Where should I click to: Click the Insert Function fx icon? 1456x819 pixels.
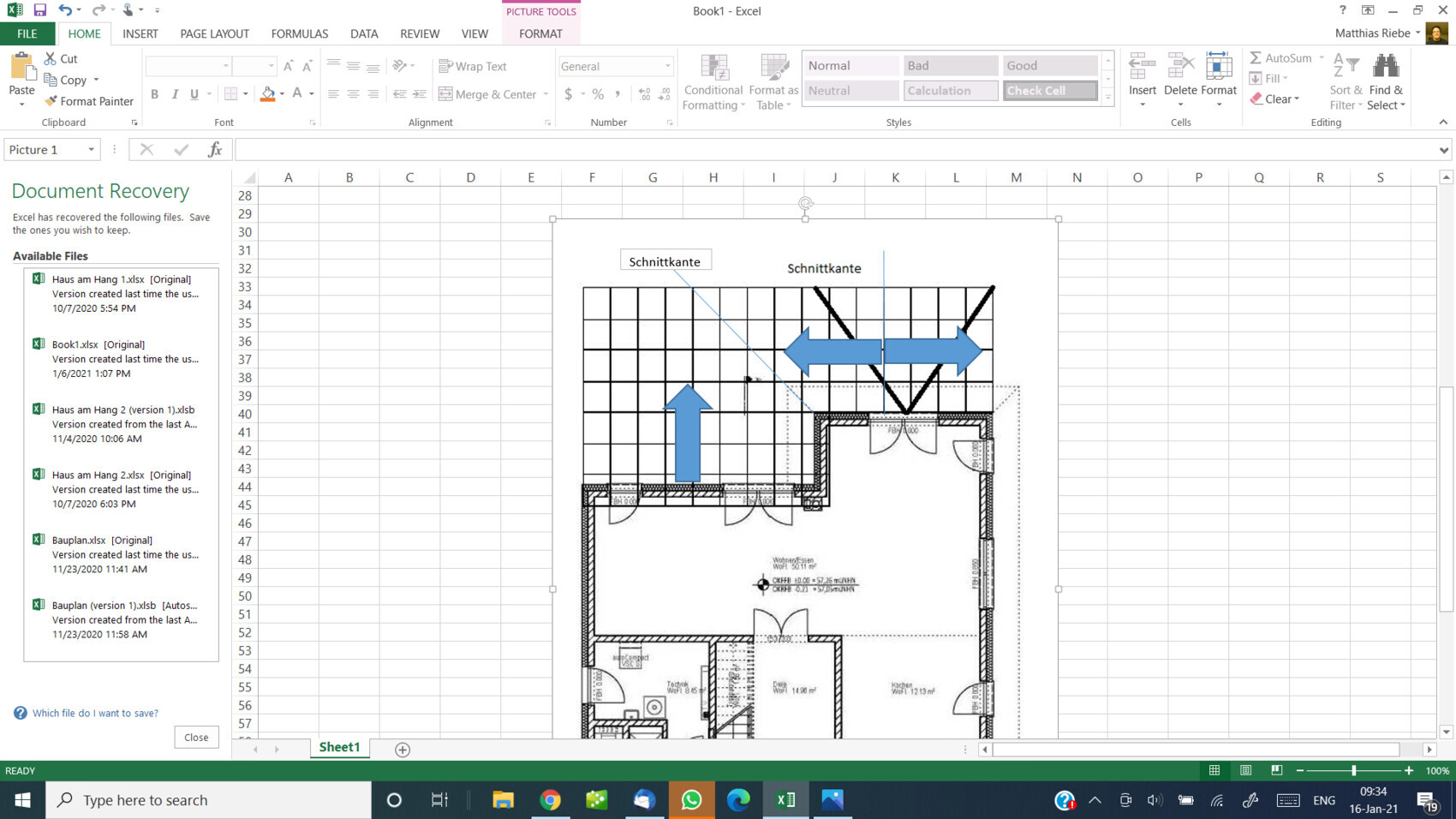click(215, 150)
